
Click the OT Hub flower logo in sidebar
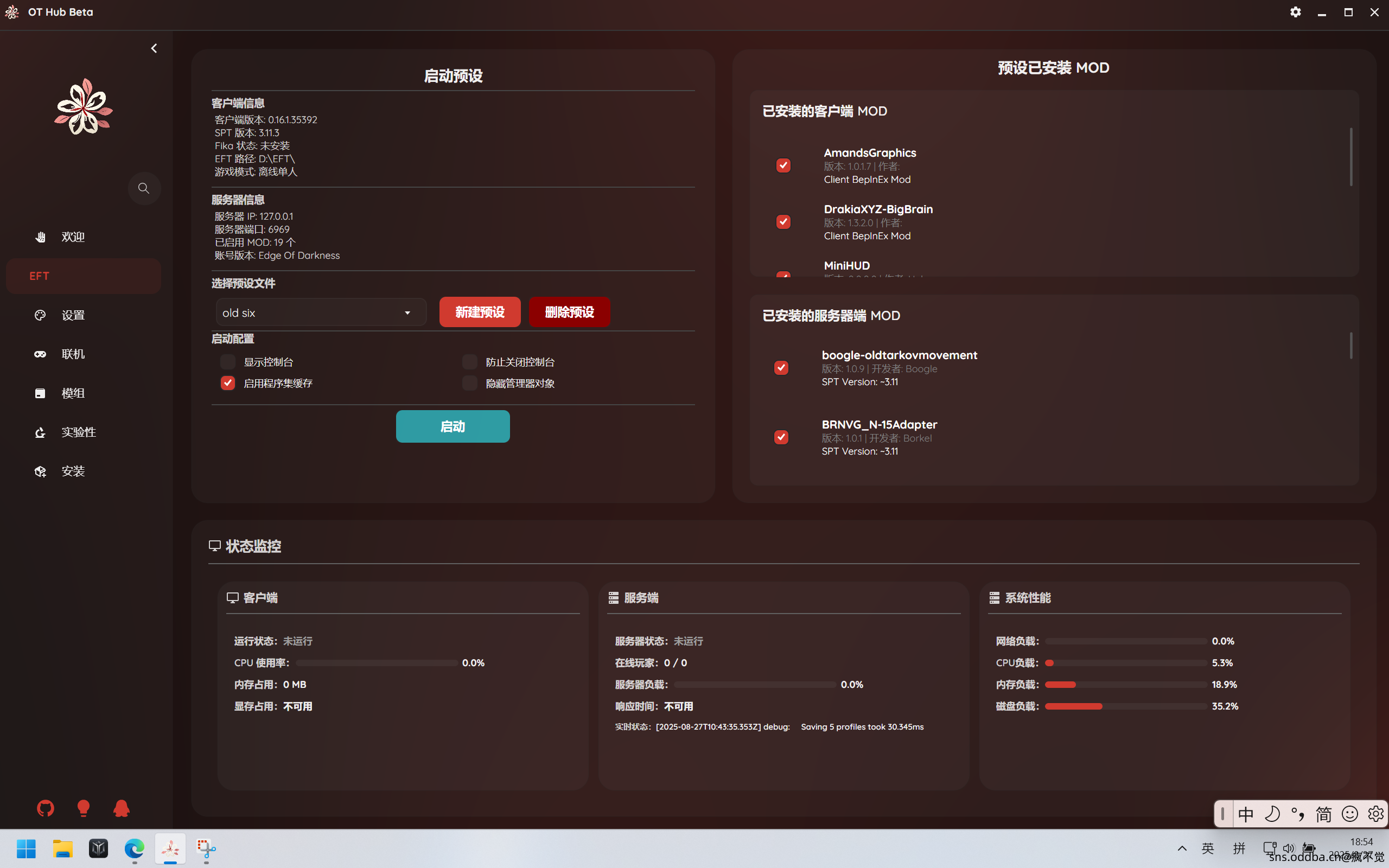[x=84, y=107]
